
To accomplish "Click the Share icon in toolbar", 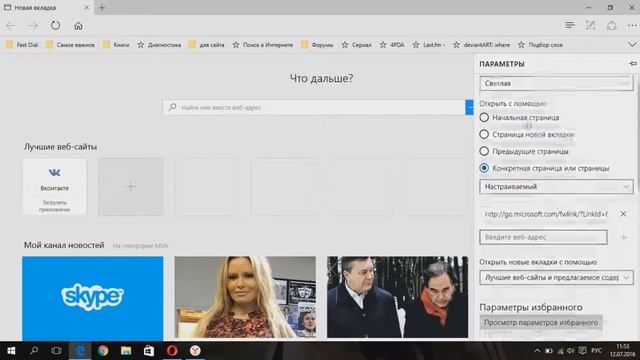I will (x=611, y=25).
